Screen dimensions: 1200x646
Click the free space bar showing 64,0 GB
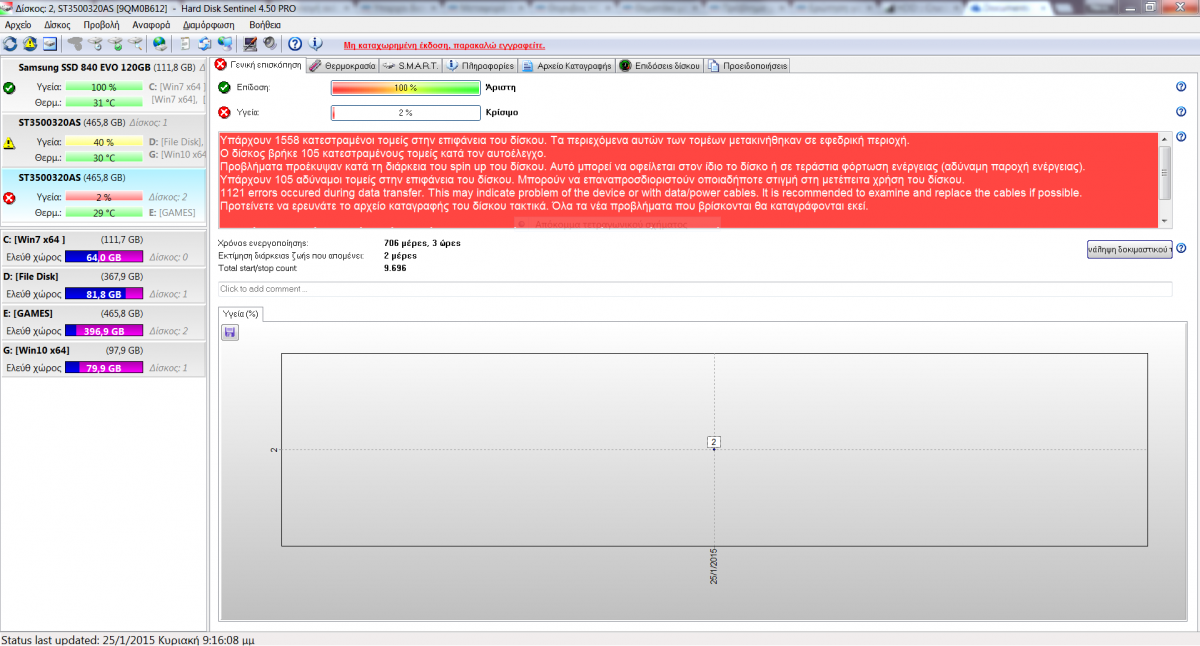(104, 257)
